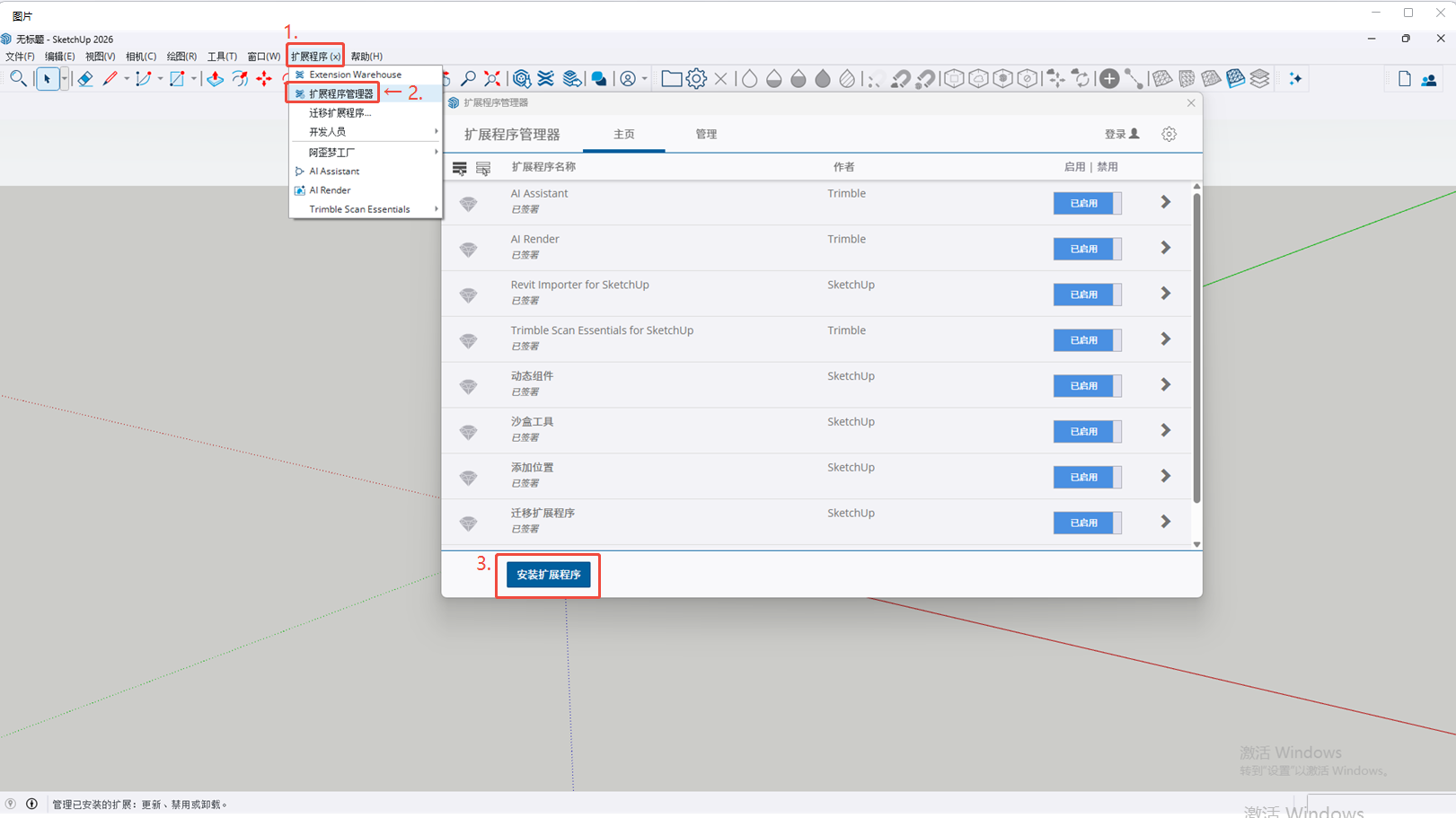Toggle Trimble Scan Essentials enabled switch

pos(1087,340)
